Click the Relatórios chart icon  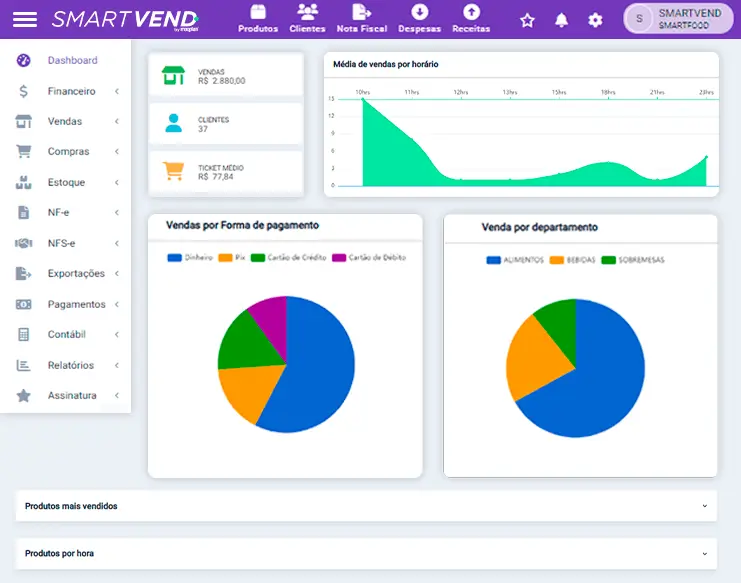[24, 365]
